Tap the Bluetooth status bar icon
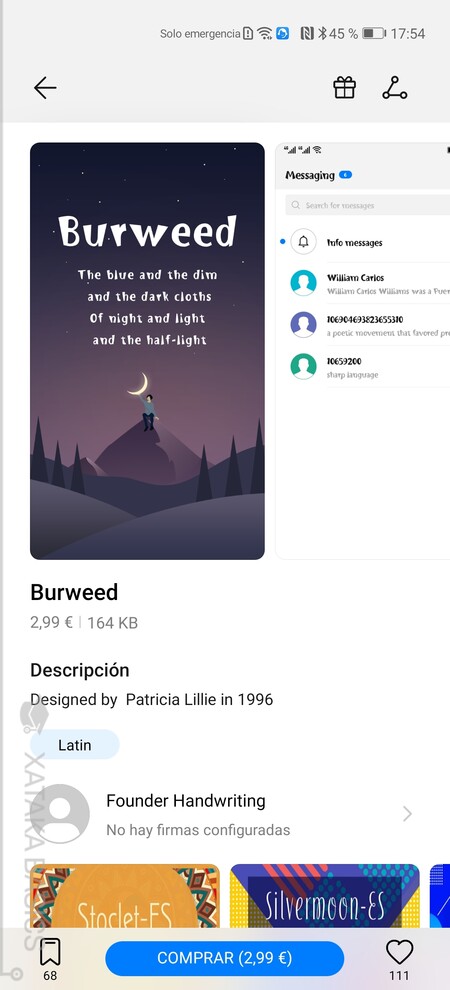 tap(322, 33)
